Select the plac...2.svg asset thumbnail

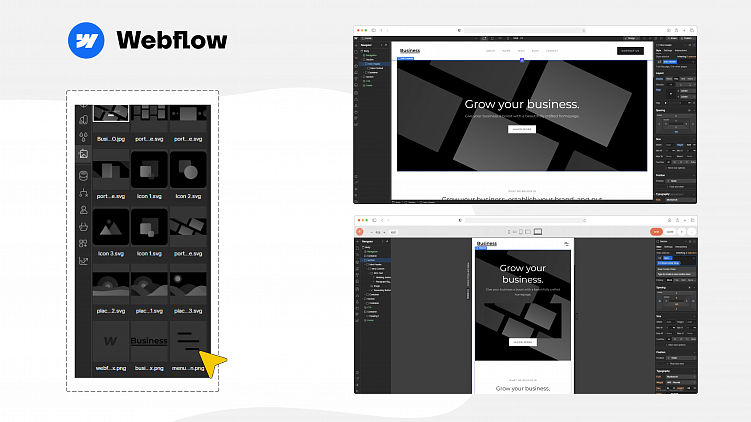tap(111, 285)
